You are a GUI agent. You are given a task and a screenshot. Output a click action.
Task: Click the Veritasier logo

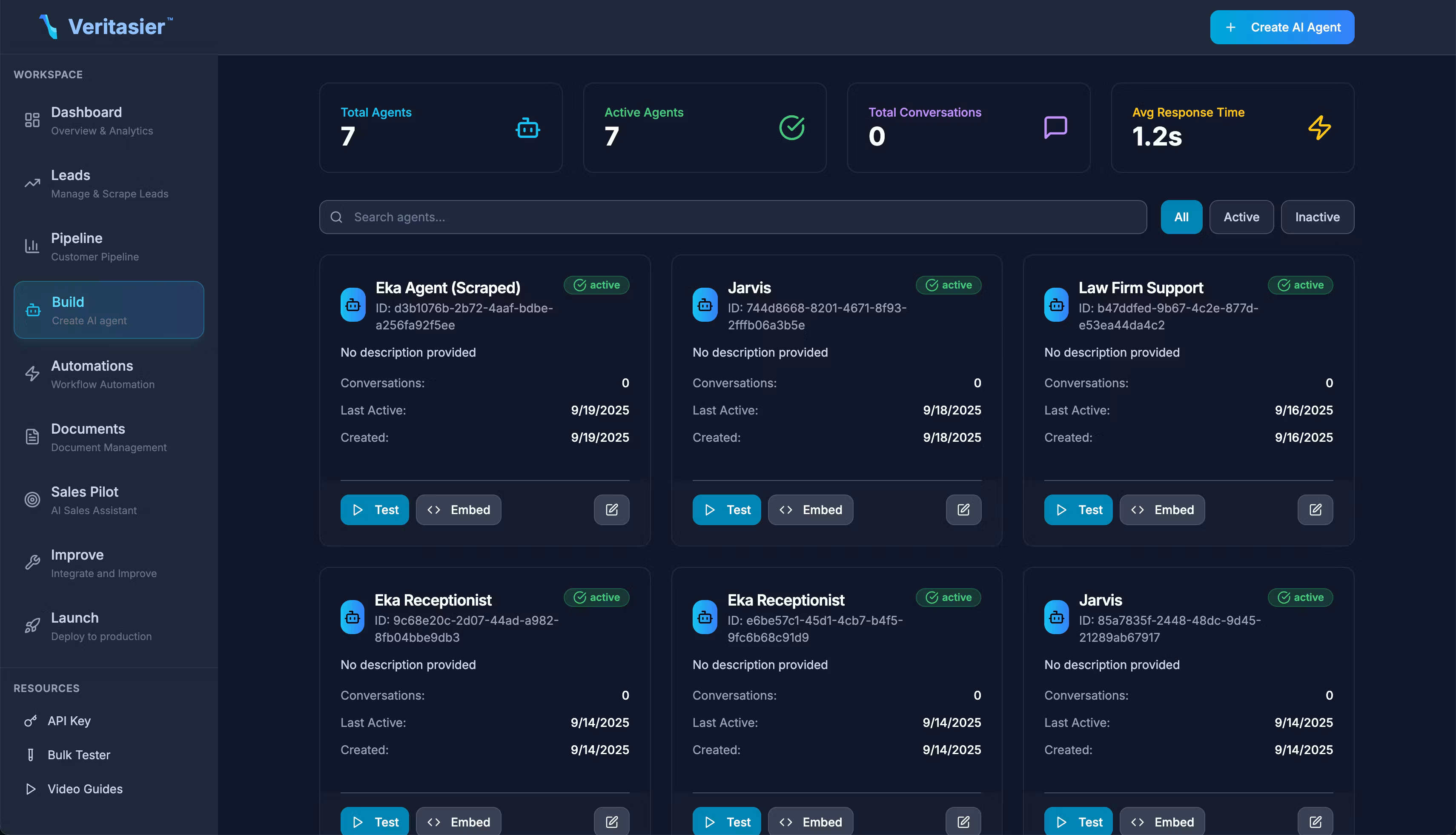click(106, 26)
